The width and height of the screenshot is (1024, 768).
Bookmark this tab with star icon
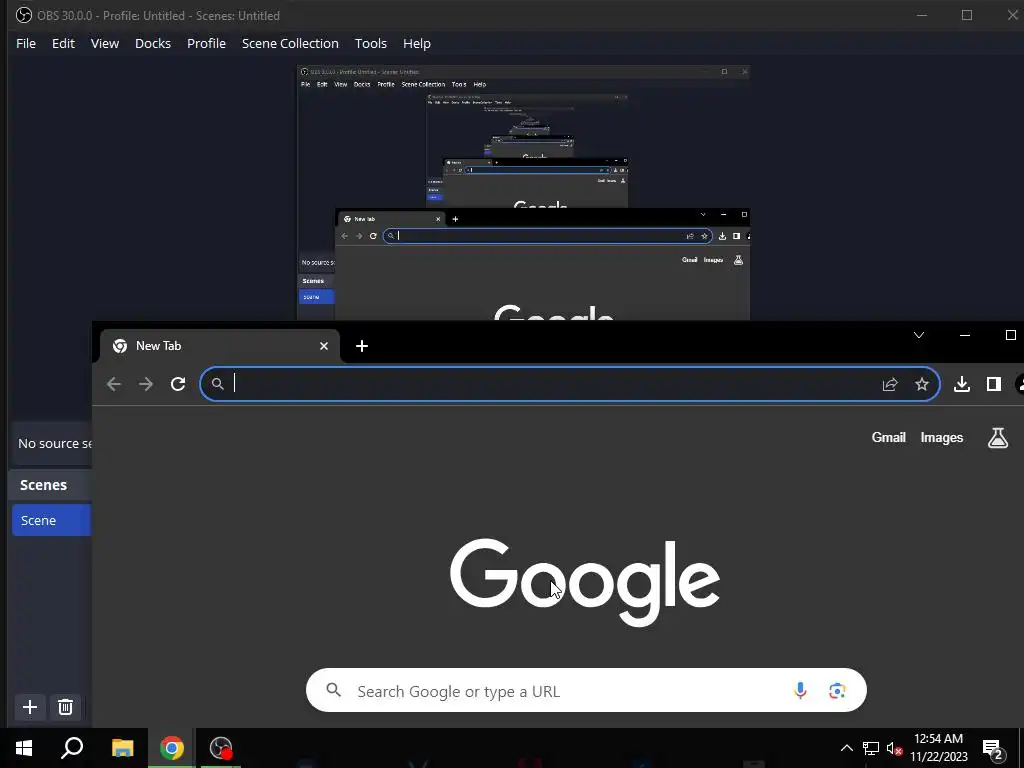pos(921,384)
